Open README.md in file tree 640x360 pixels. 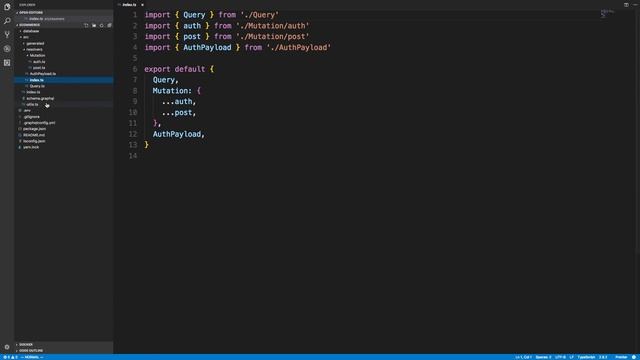34,135
